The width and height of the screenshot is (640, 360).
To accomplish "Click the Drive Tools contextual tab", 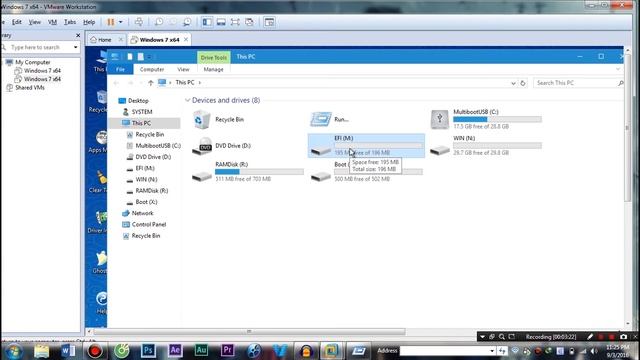I will [213, 58].
